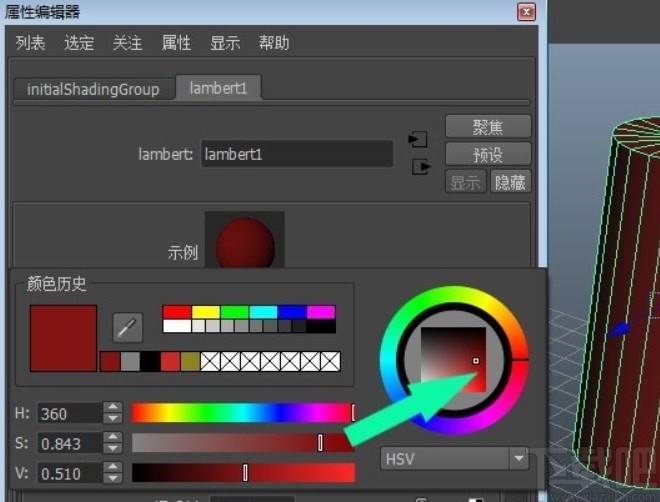Select the dark red history swatch
The height and width of the screenshot is (502, 660).
pos(110,361)
